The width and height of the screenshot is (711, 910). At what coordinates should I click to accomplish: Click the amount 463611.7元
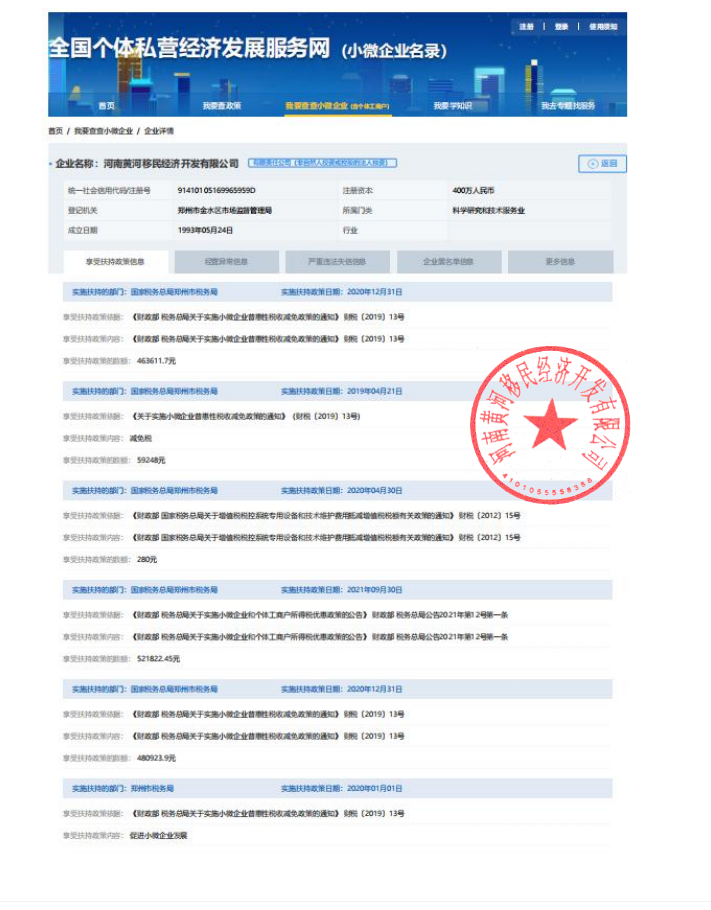156,361
